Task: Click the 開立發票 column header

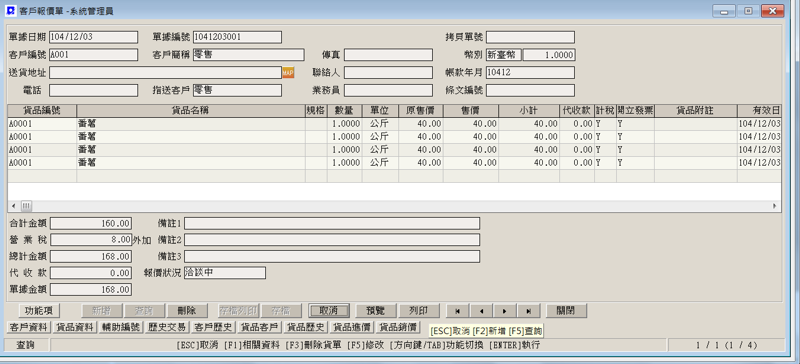Action: click(x=635, y=110)
